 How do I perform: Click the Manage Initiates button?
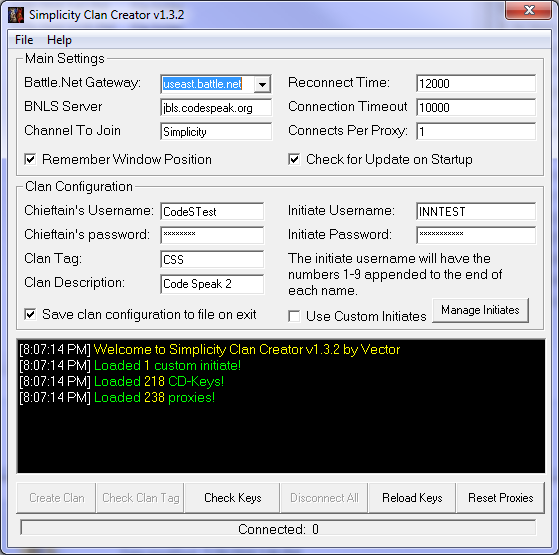pyautogui.click(x=480, y=310)
